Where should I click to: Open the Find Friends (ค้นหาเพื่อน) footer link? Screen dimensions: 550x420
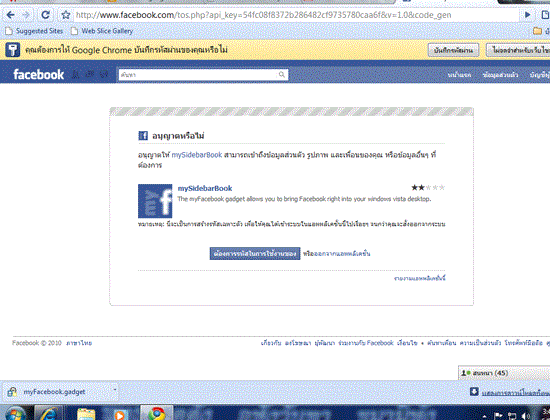click(x=442, y=343)
